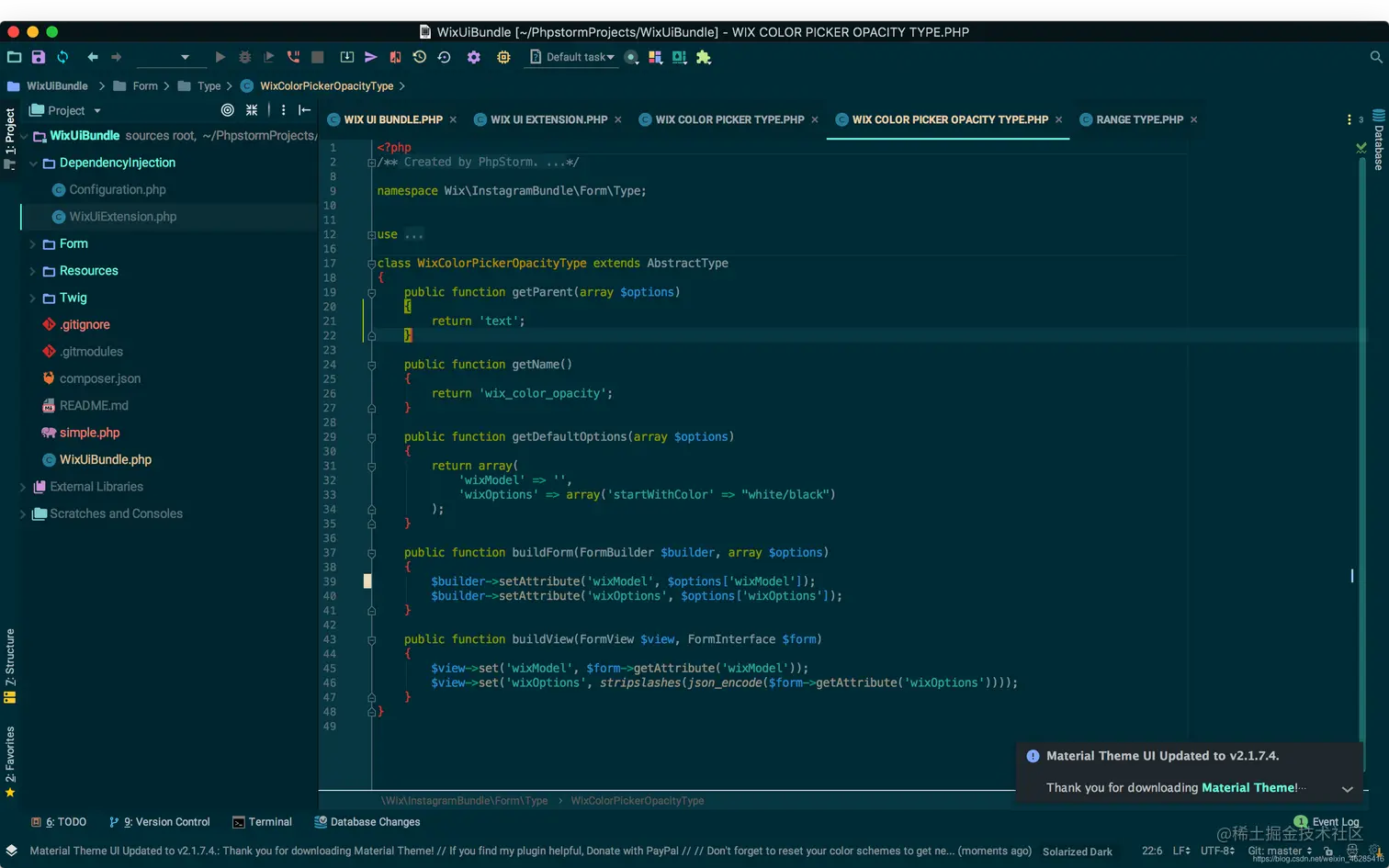Open Git: master branch menu

1280,851
